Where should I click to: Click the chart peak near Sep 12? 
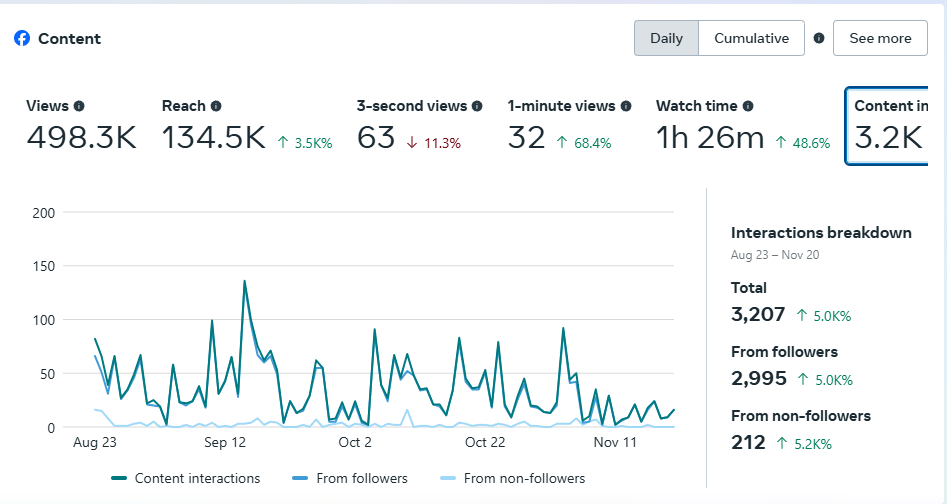(244, 282)
